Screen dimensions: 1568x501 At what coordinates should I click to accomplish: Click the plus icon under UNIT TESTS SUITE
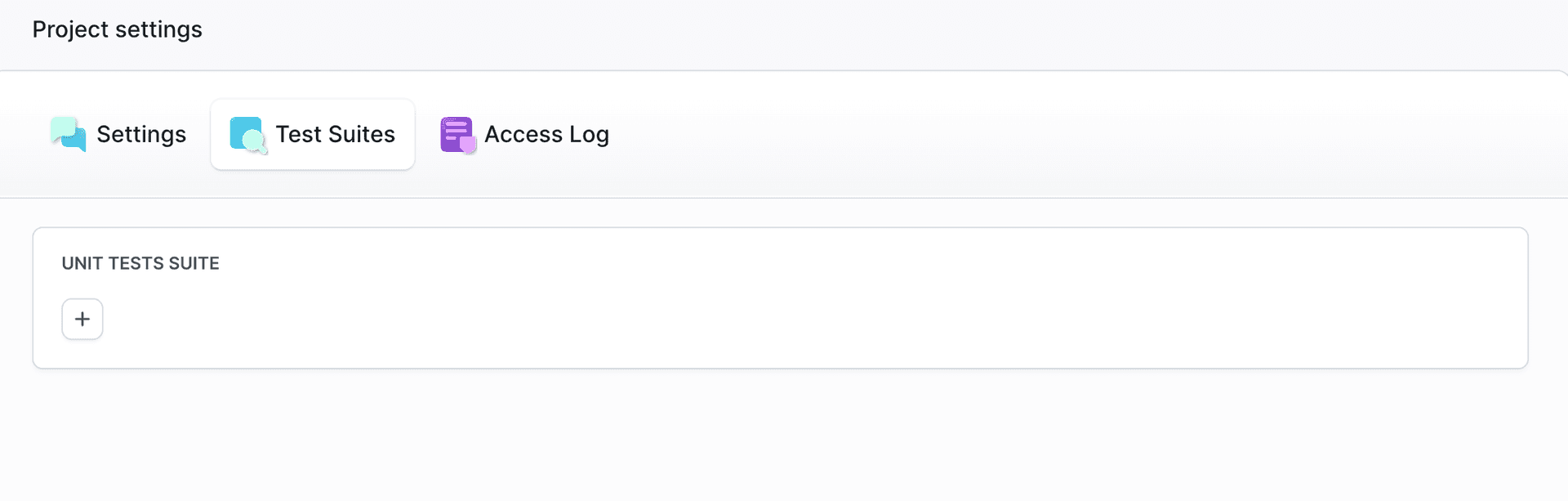tap(82, 319)
